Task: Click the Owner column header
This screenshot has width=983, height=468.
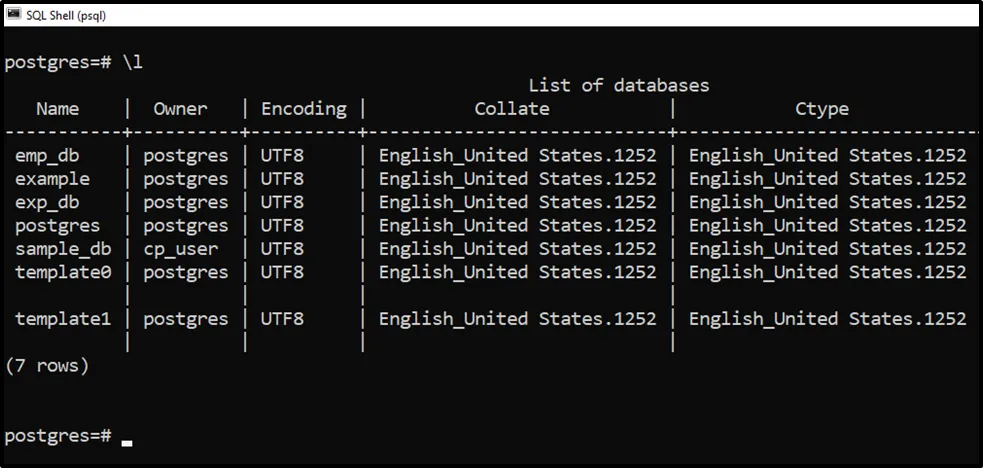Action: pyautogui.click(x=180, y=109)
